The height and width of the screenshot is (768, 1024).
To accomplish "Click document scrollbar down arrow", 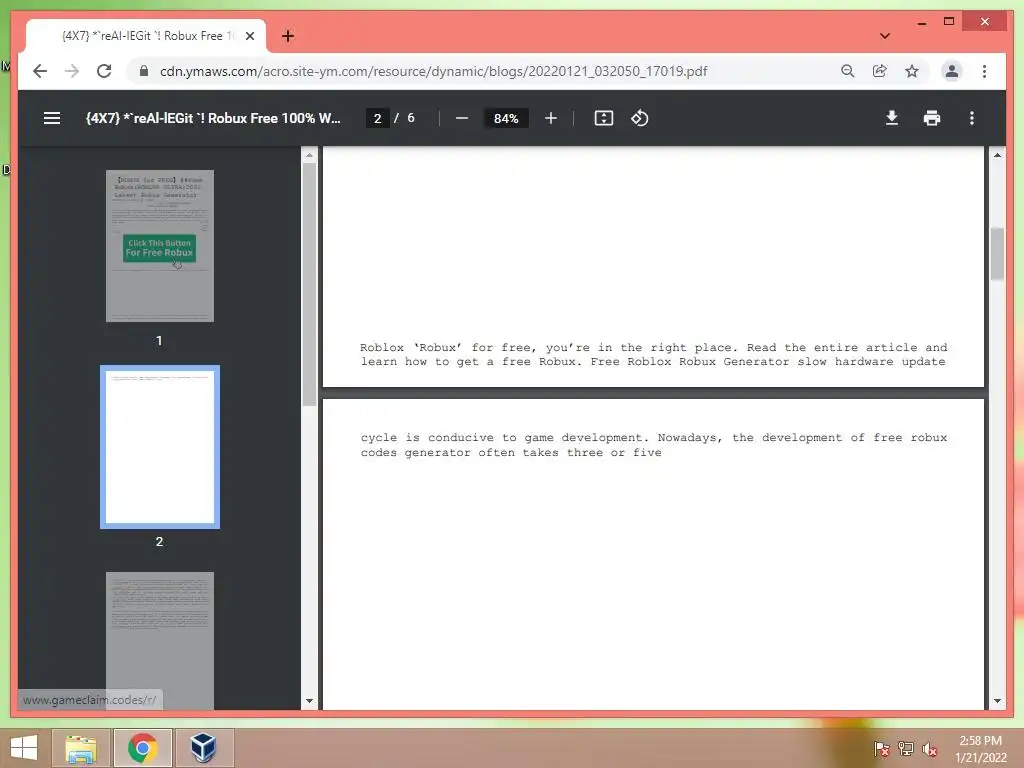I will pyautogui.click(x=997, y=701).
